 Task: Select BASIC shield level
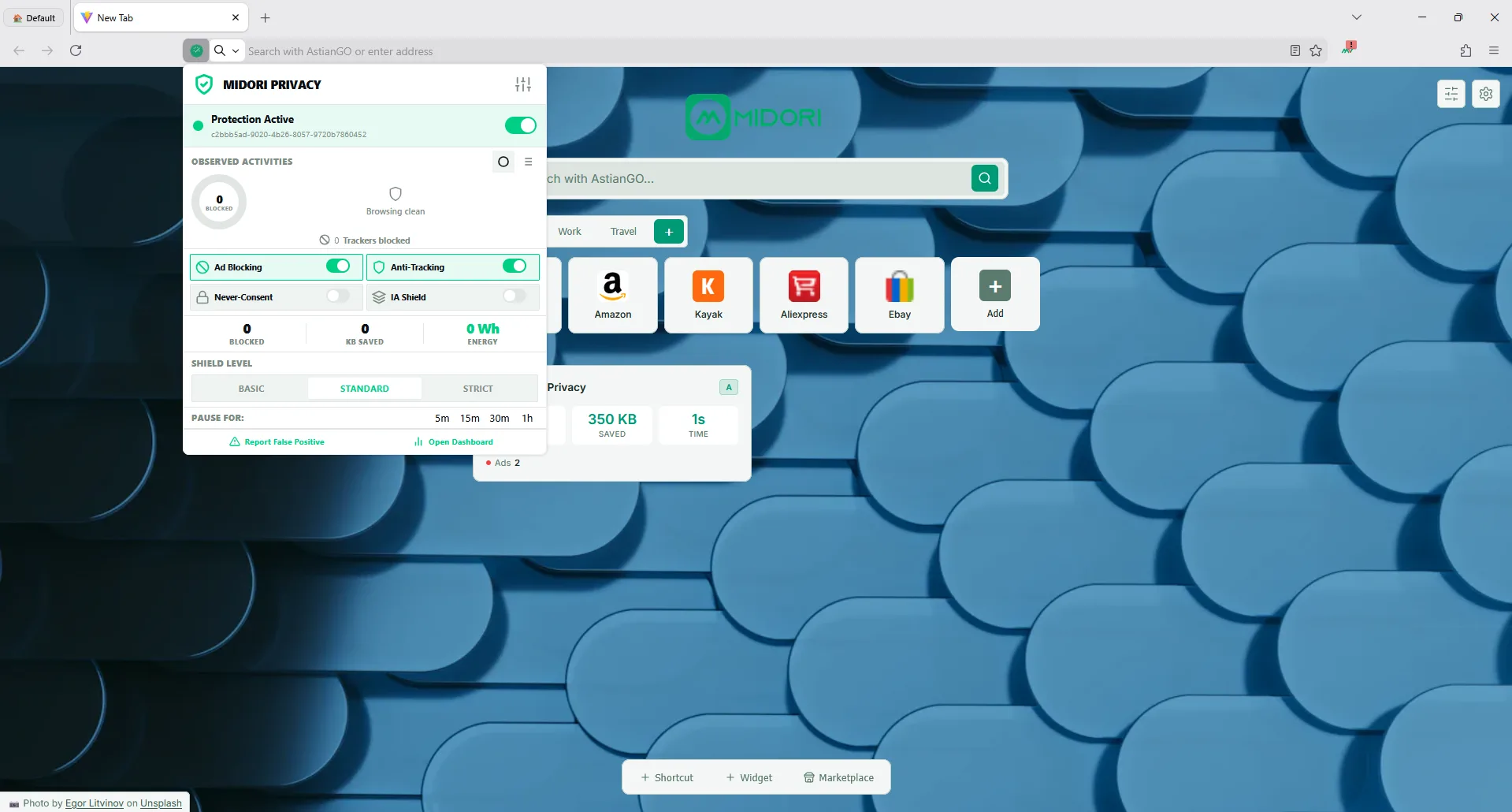click(251, 389)
